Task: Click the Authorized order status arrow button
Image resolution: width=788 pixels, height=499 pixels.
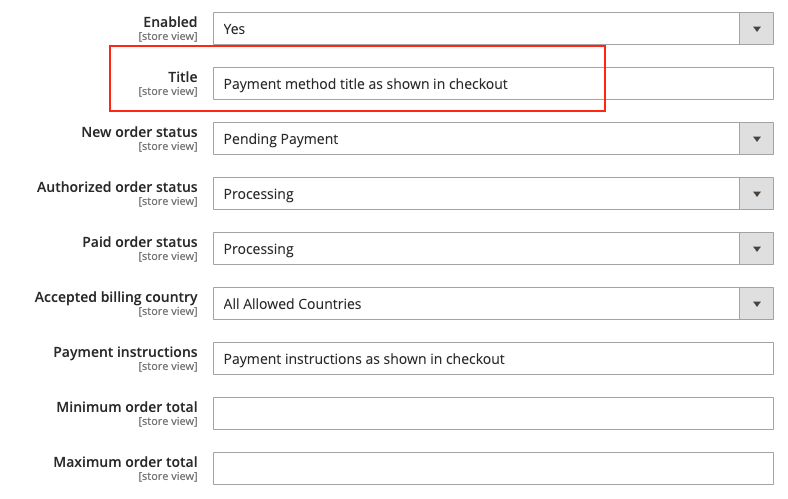Action: (x=756, y=193)
